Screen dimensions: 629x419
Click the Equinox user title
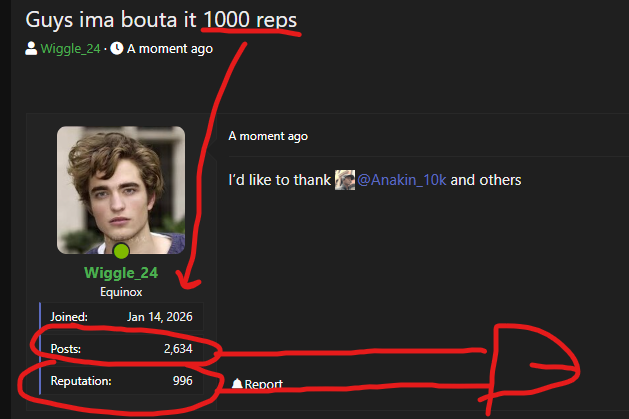(121, 292)
